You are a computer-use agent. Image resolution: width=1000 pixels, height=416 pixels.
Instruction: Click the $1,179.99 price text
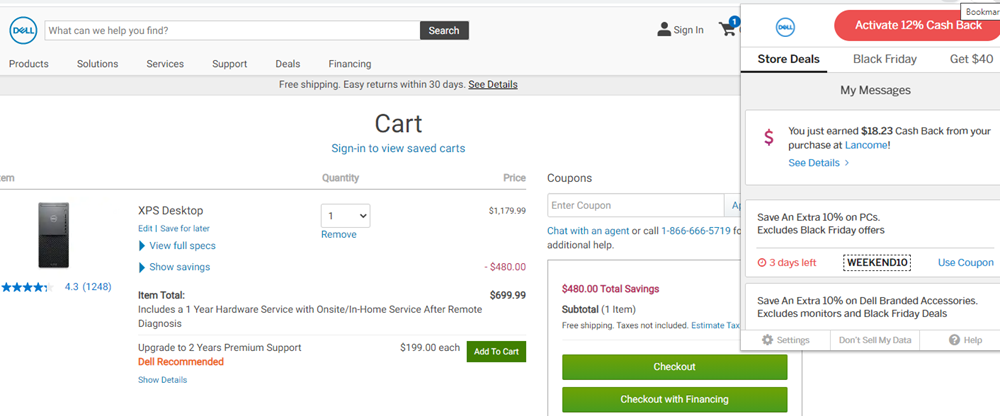click(x=508, y=211)
